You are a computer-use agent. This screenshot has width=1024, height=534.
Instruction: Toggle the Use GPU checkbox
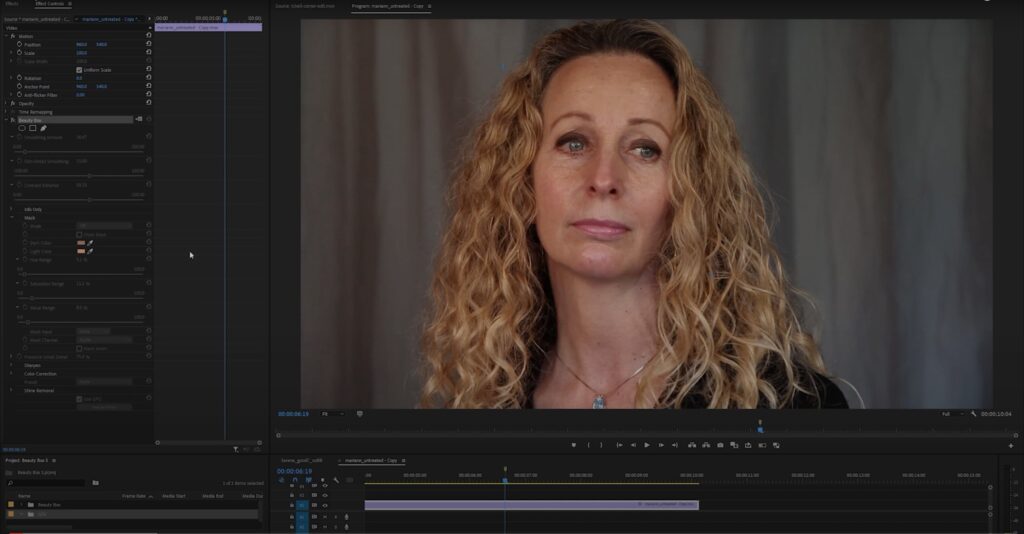(79, 399)
